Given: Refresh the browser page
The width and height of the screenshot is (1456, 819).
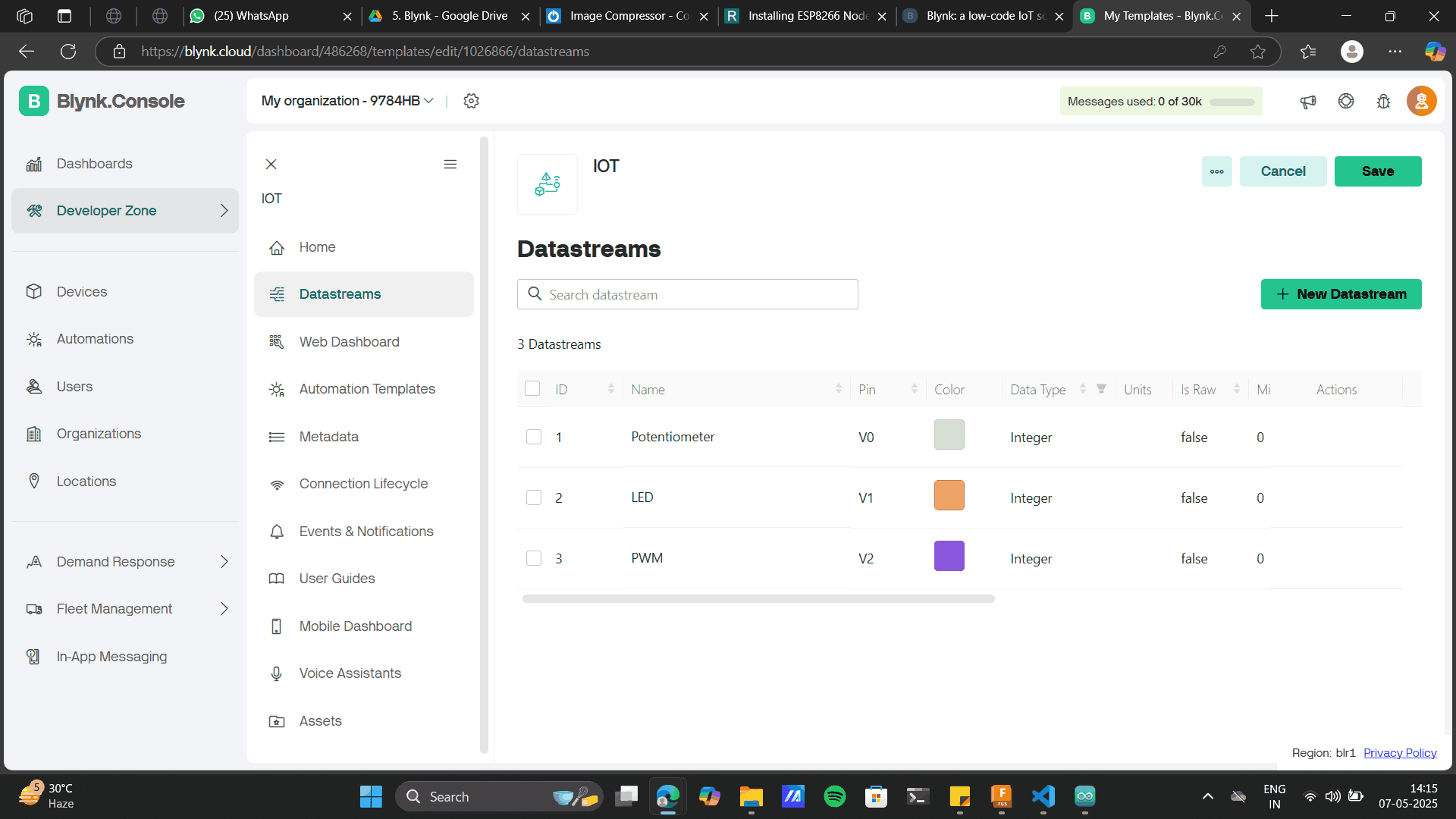Looking at the screenshot, I should [x=68, y=52].
